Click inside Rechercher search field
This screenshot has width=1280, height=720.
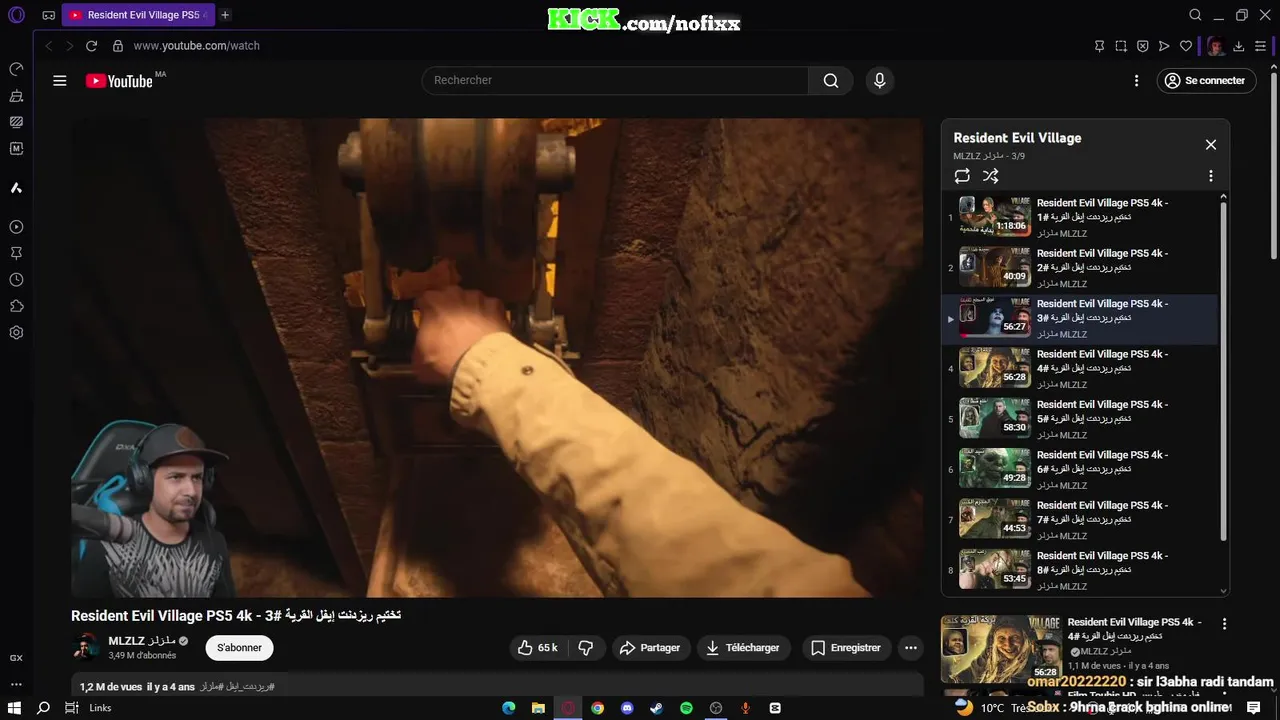tap(615, 81)
